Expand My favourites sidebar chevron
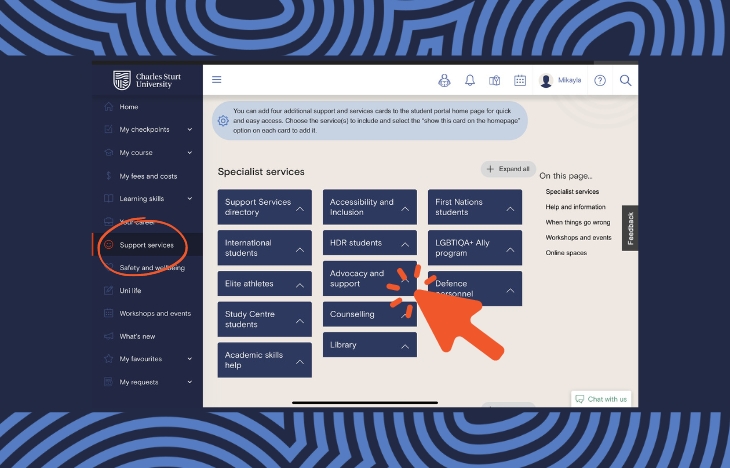The height and width of the screenshot is (468, 730). click(190, 359)
